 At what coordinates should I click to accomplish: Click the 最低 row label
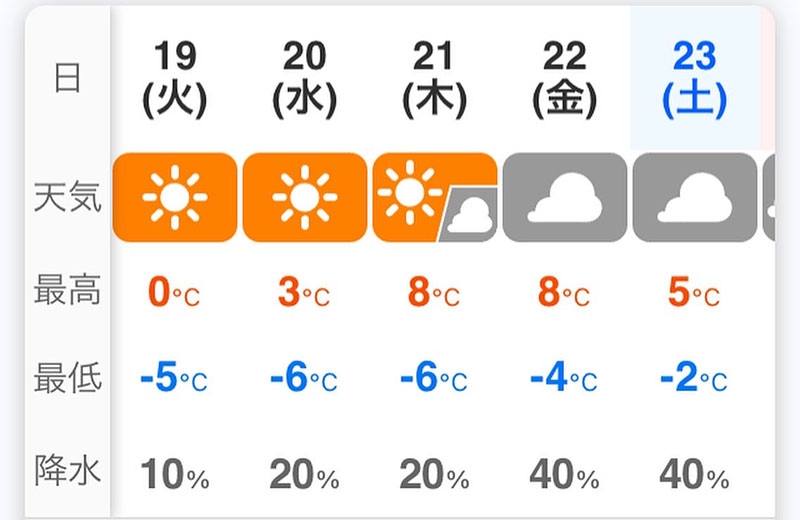[67, 379]
